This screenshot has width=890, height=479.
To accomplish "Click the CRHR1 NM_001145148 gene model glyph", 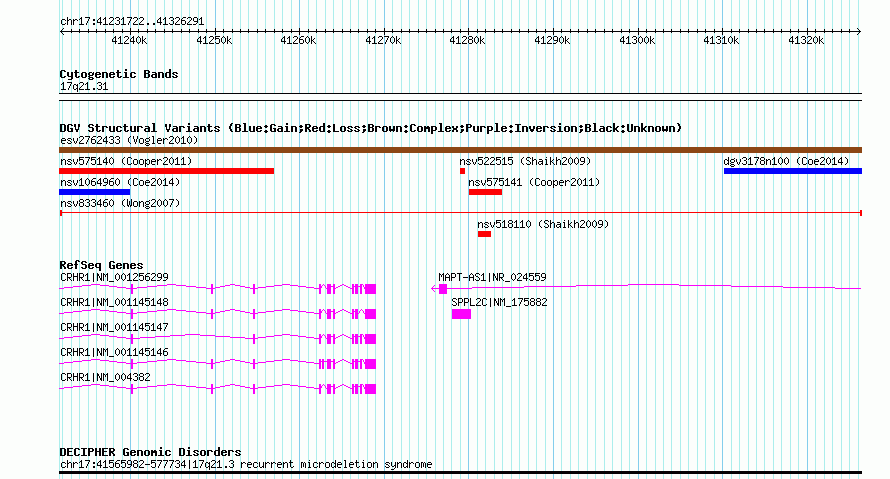I will [218, 314].
